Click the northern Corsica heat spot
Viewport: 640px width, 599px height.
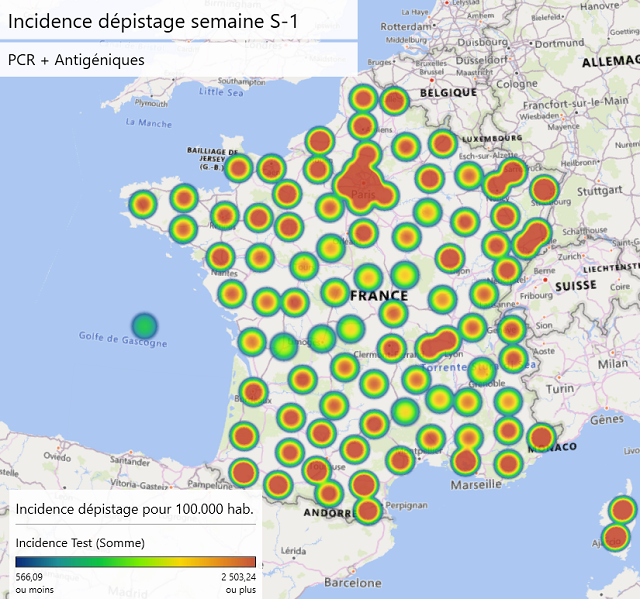pyautogui.click(x=623, y=511)
